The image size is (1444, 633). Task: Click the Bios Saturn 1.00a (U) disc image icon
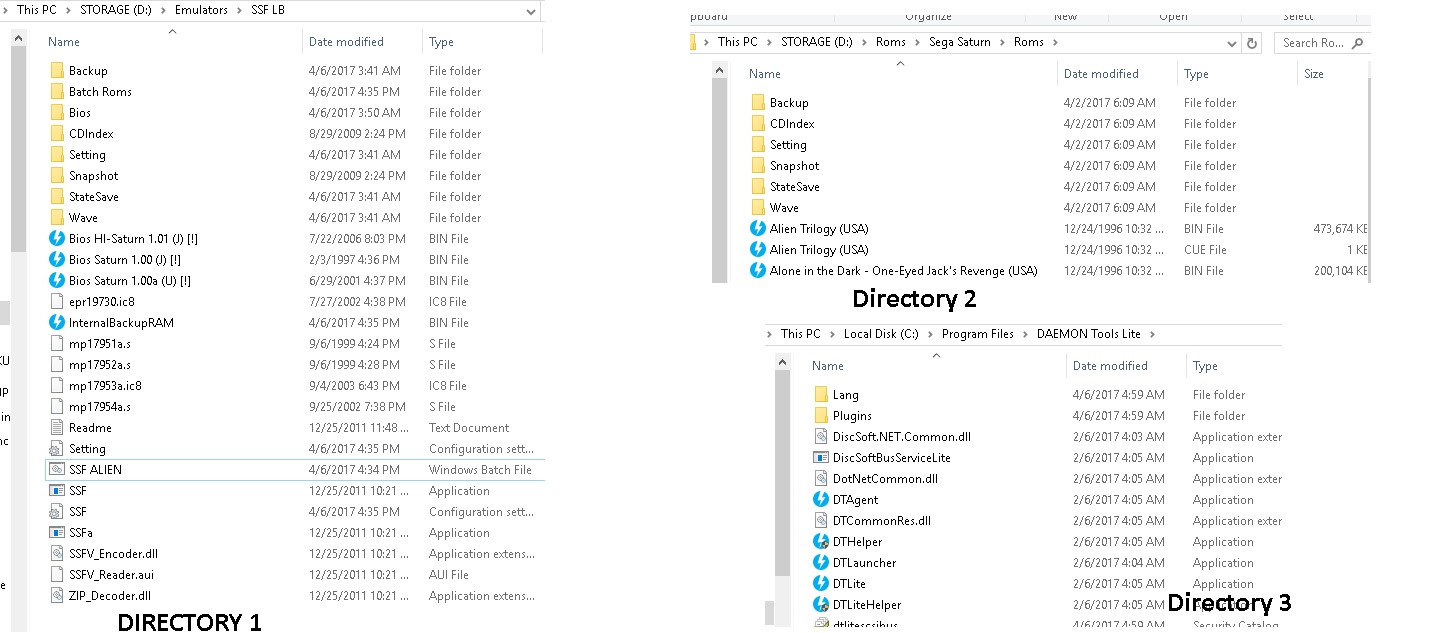click(57, 281)
